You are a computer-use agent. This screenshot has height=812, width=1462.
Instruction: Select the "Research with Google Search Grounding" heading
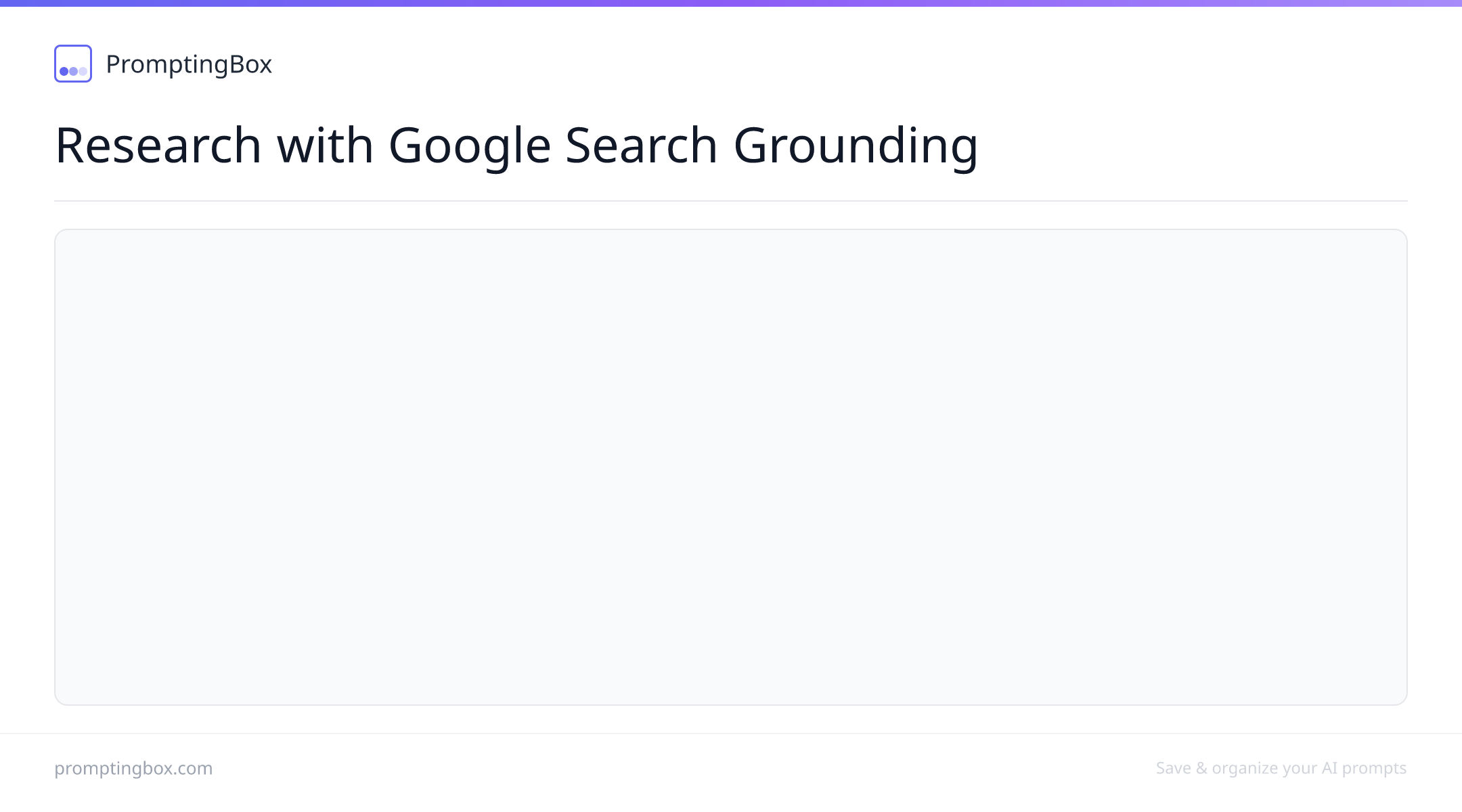click(x=516, y=145)
